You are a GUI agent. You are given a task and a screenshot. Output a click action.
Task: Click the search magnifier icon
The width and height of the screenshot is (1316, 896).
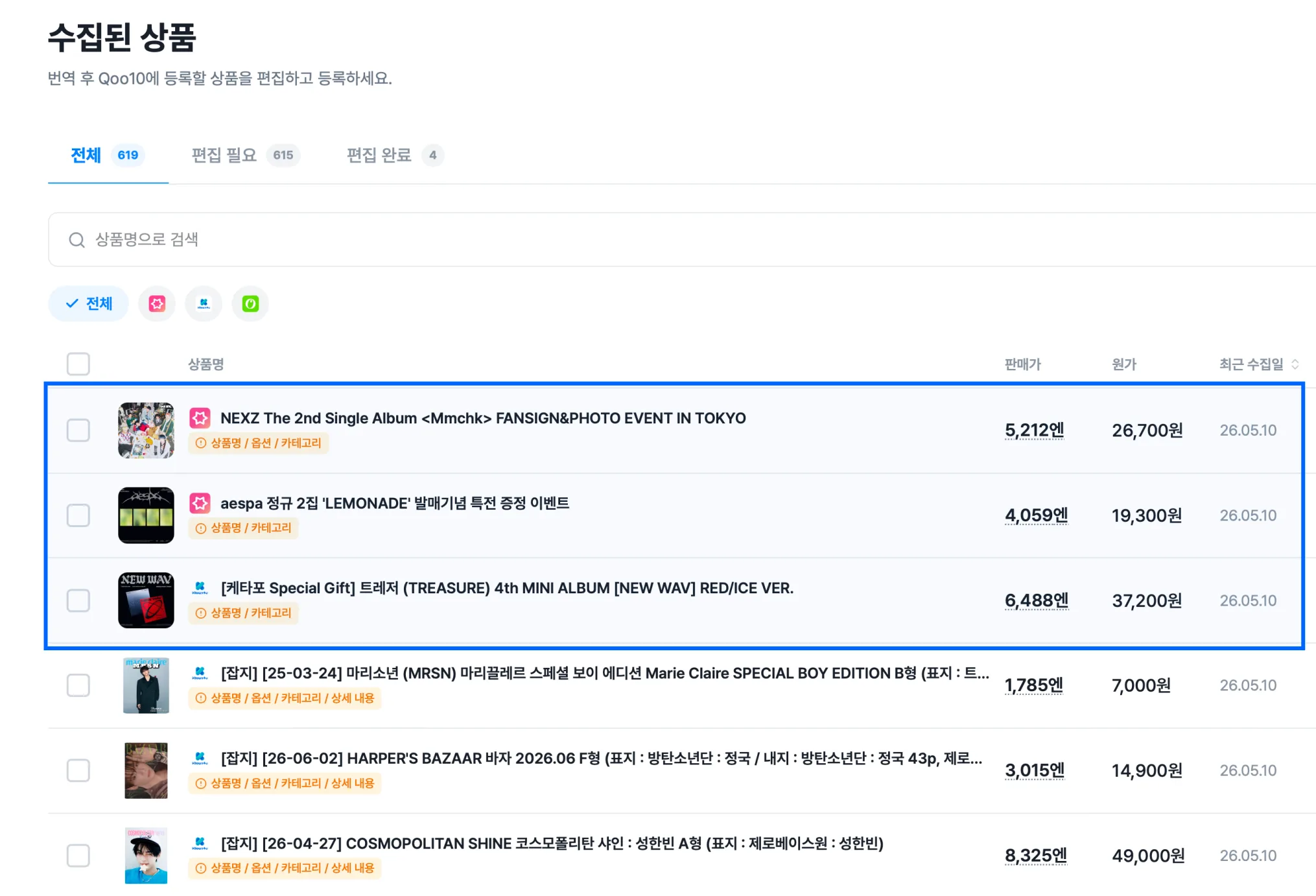pyautogui.click(x=77, y=240)
